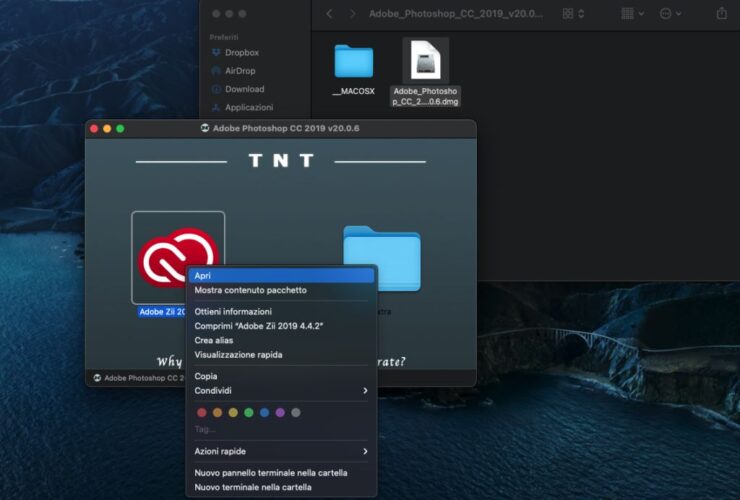Screen dimensions: 740x500
Task: Select the Adobe Photoshop dmg file
Action: point(425,62)
